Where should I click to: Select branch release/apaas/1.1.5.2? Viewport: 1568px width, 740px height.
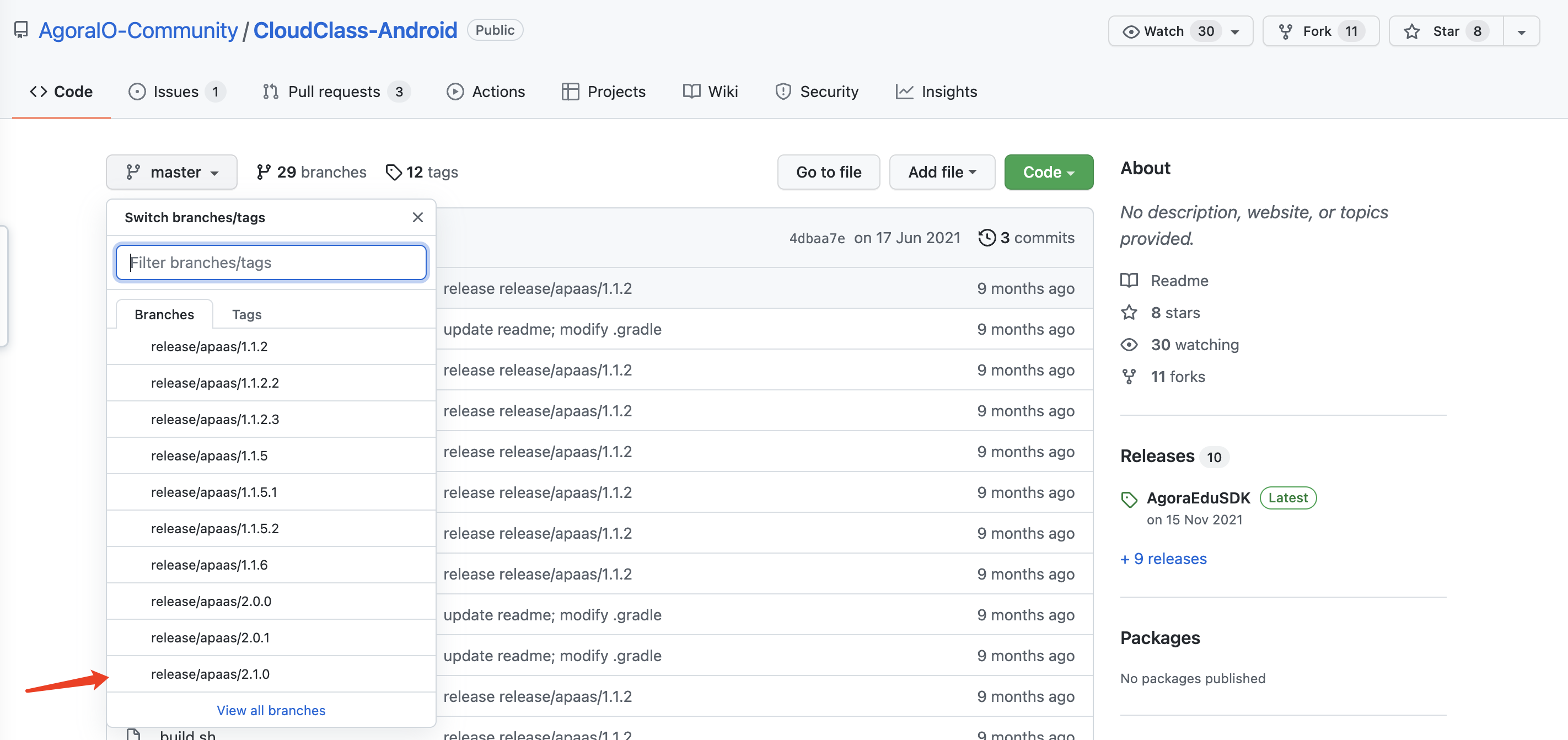(x=271, y=529)
